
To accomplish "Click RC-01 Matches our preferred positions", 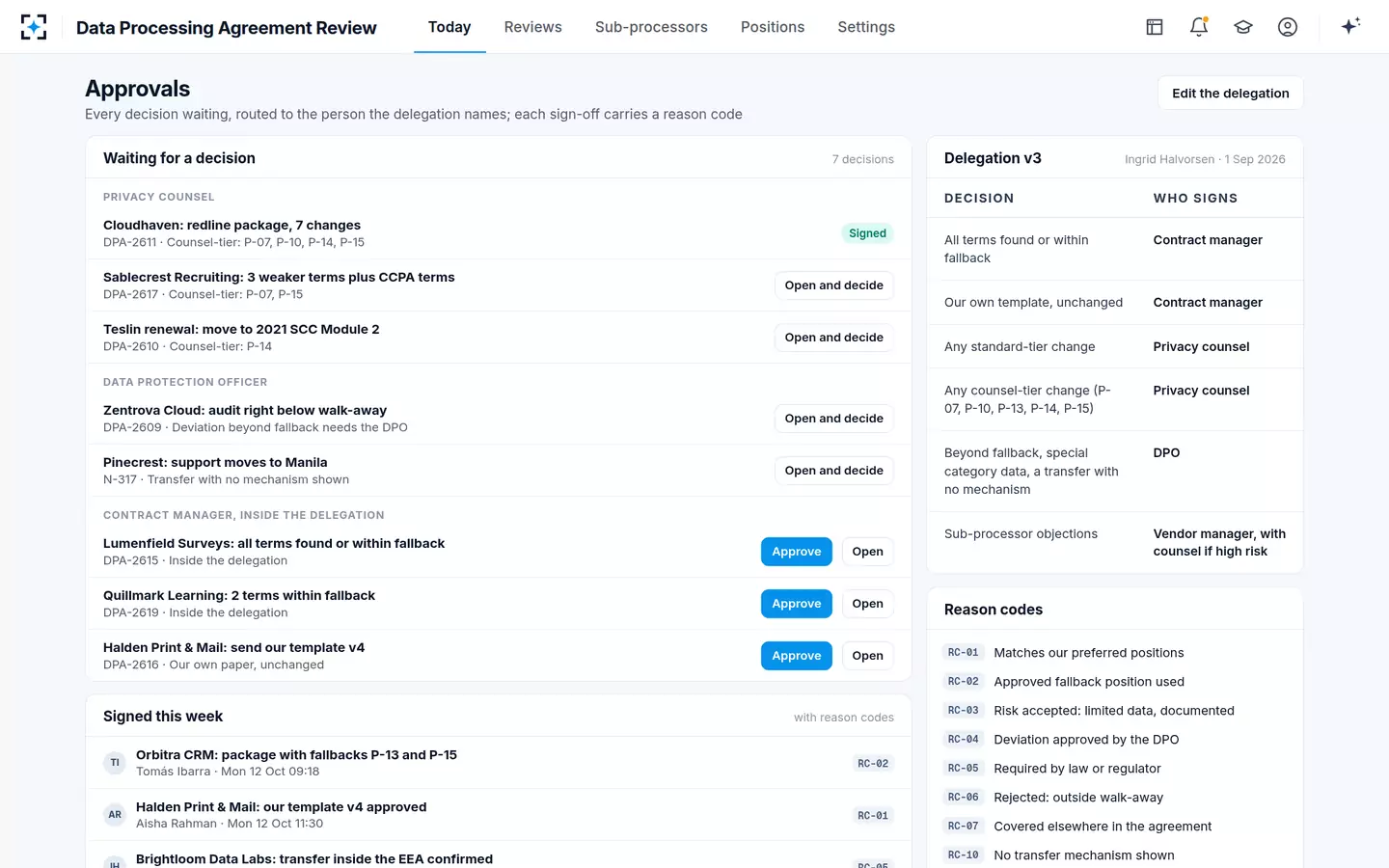I will click(1114, 653).
